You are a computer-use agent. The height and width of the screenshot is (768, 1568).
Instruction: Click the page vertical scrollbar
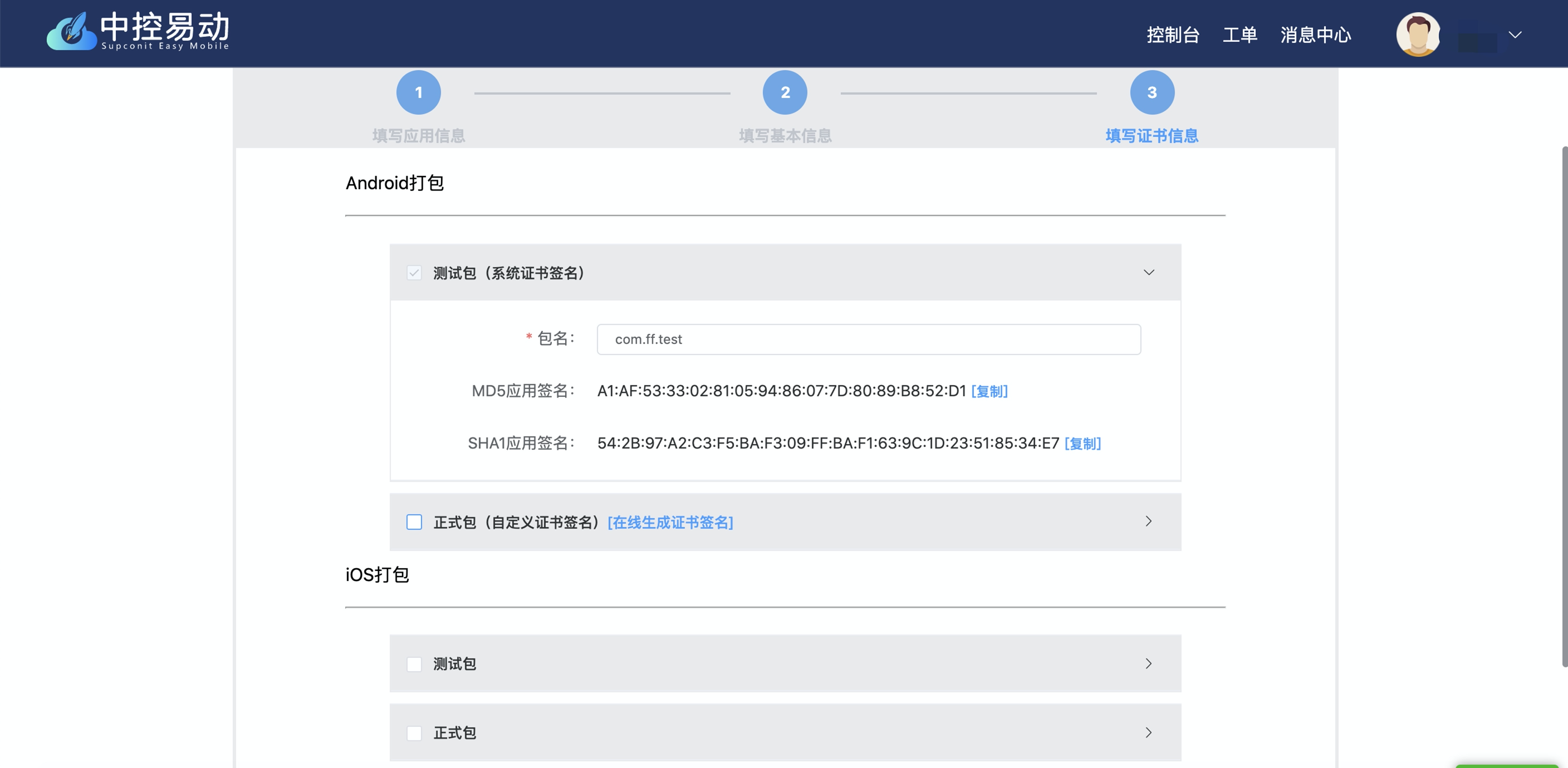(1564, 406)
